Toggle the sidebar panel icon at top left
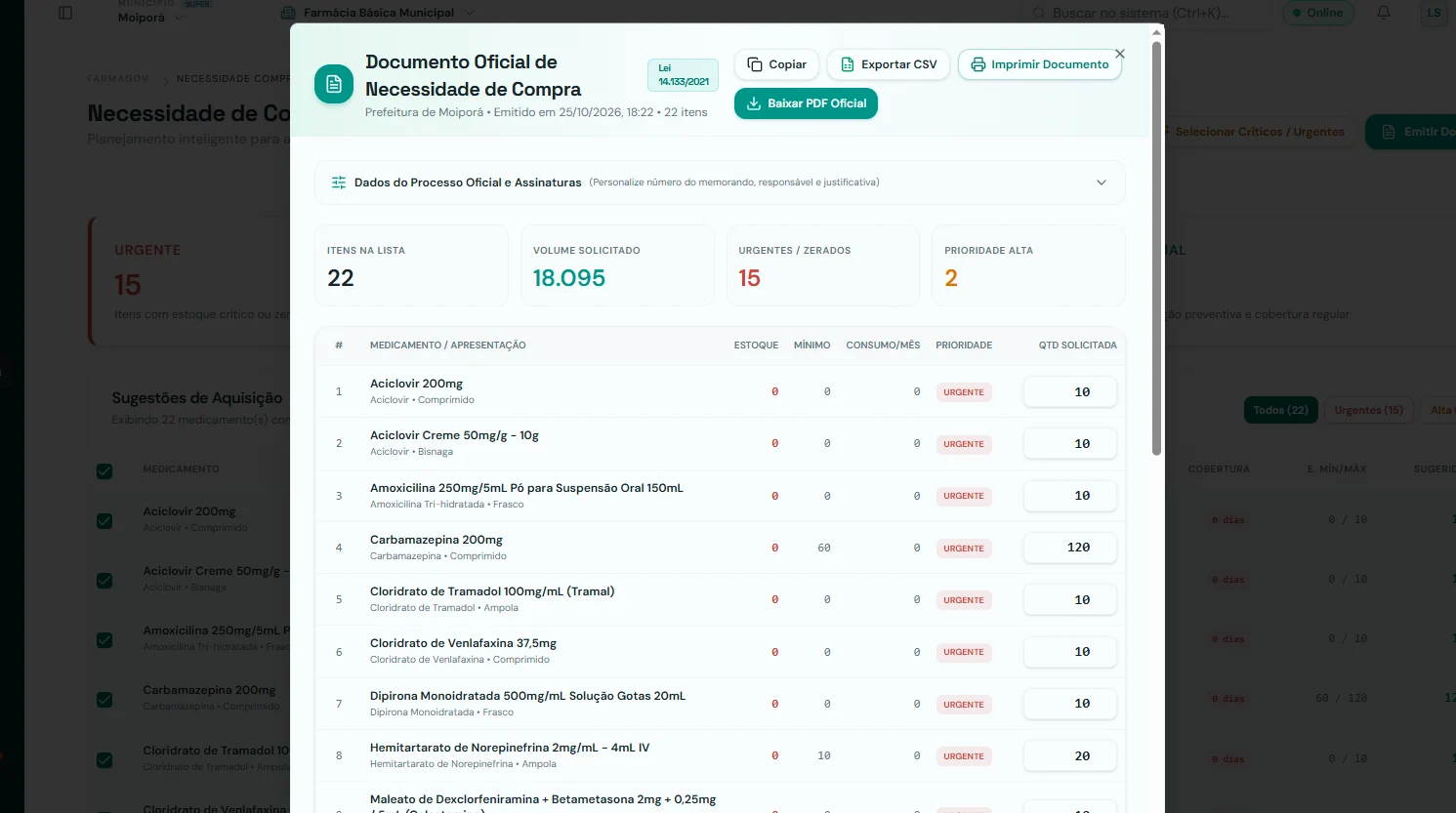Viewport: 1456px width, 813px height. [x=65, y=13]
